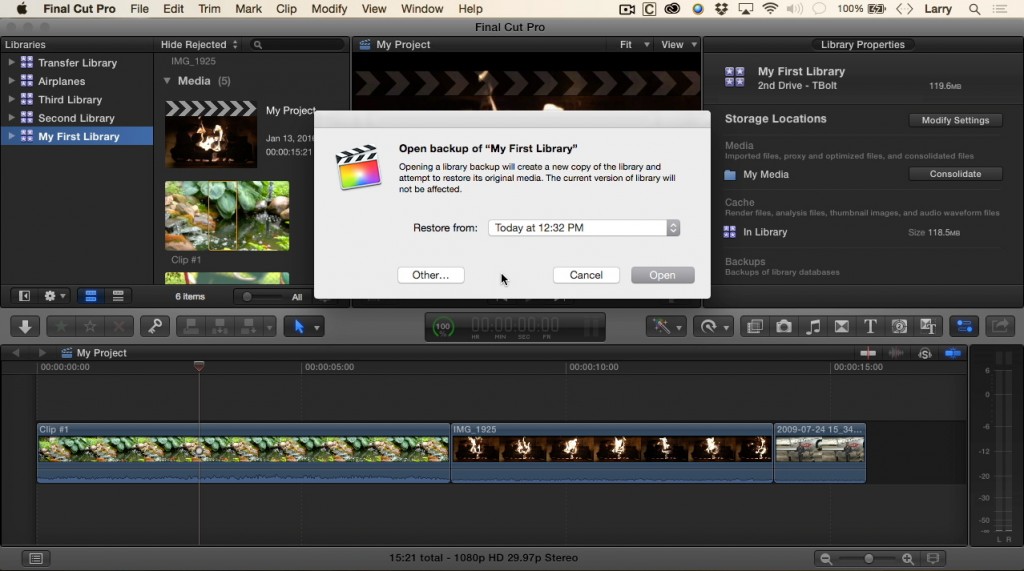Viewport: 1024px width, 571px height.
Task: Open the Restore from date popup
Action: (x=584, y=227)
